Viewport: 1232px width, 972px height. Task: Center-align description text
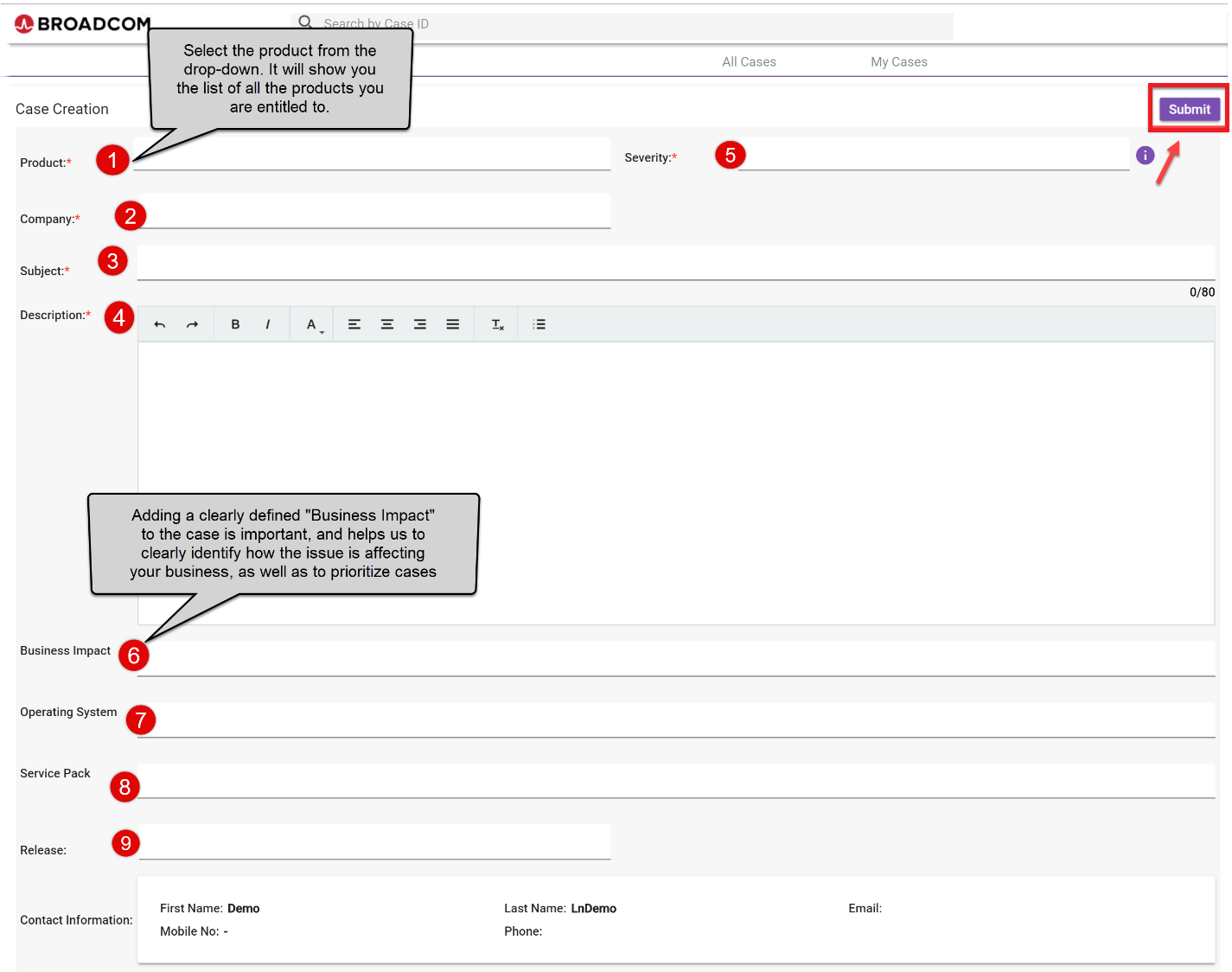pos(387,324)
